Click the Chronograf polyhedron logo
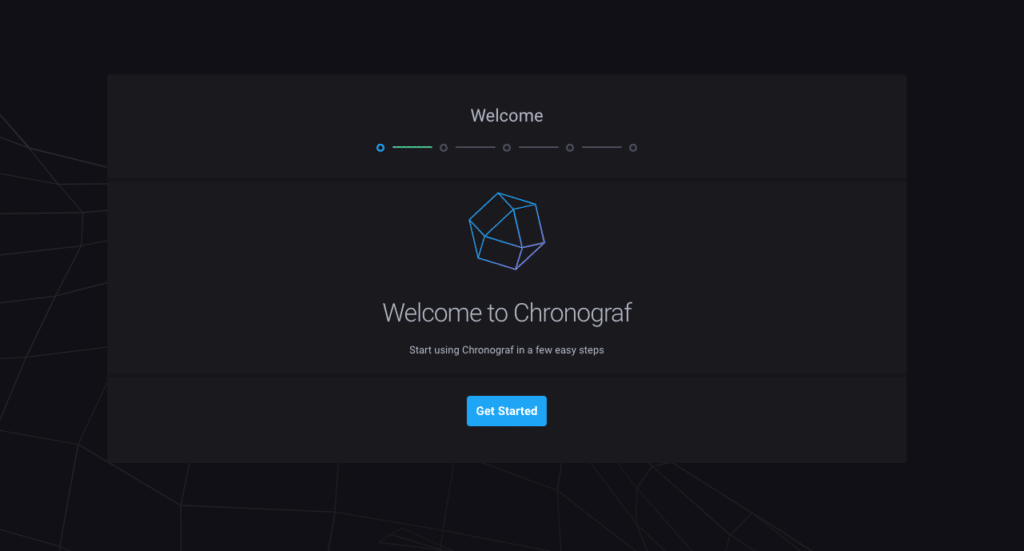1024x551 pixels. tap(506, 231)
